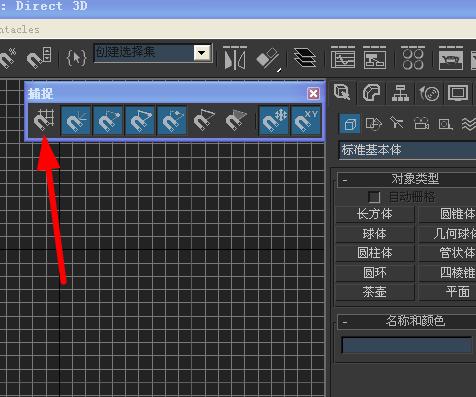Switch to the Hierarchy panel tab
476x397 pixels.
click(400, 93)
